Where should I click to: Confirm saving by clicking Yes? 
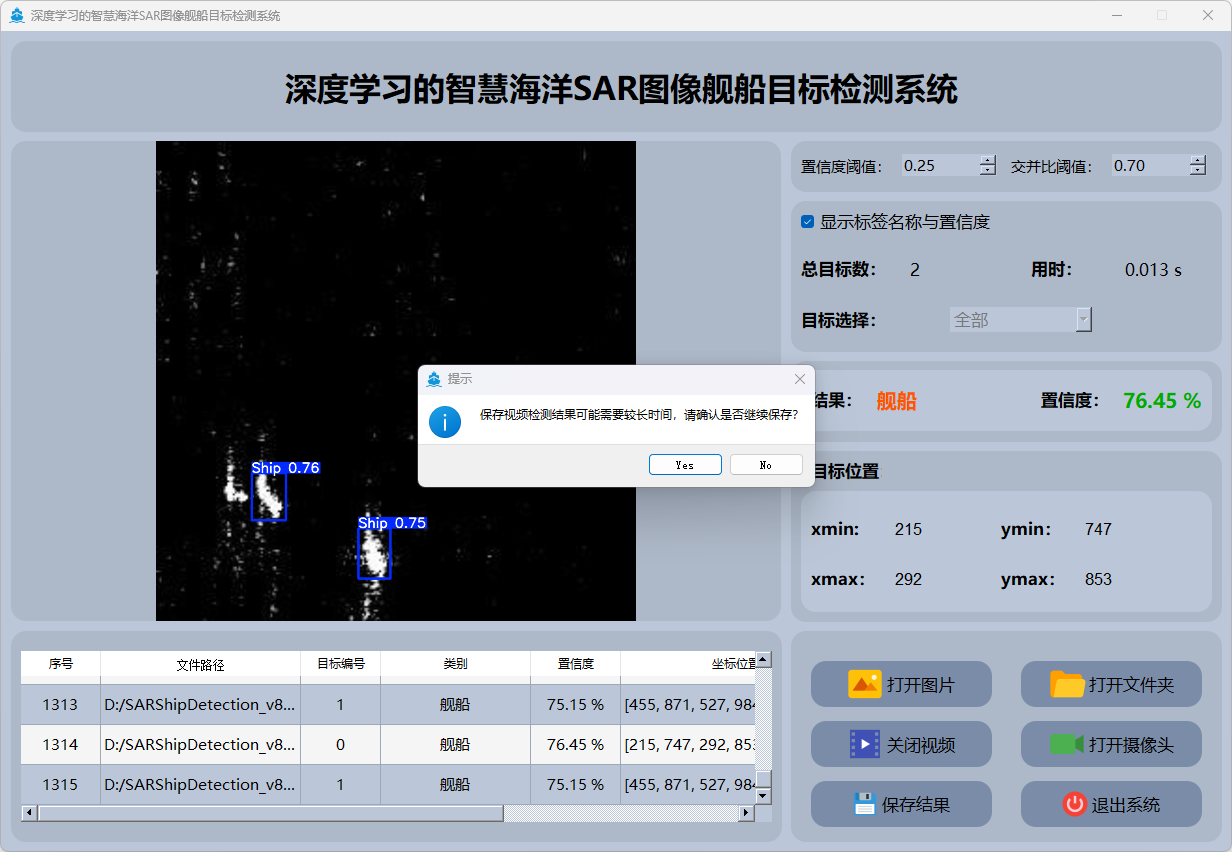[685, 465]
